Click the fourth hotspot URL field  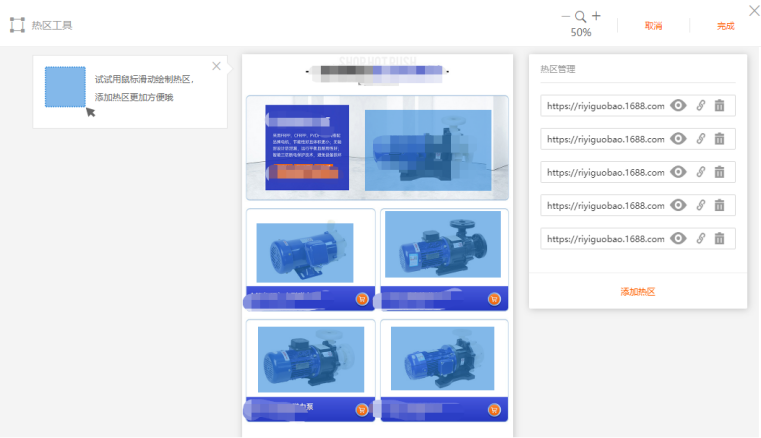[605, 205]
